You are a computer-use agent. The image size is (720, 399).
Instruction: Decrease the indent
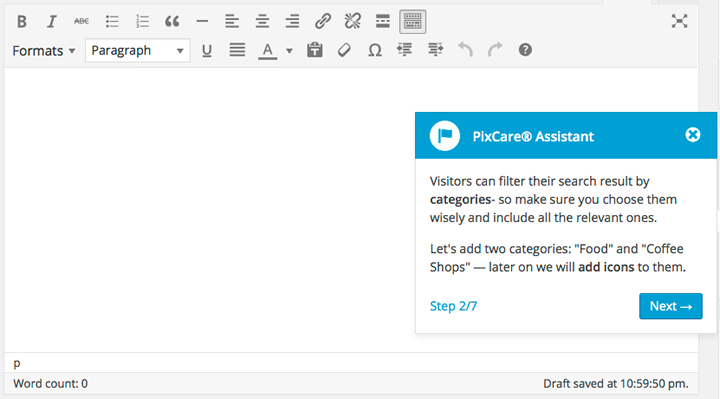[405, 50]
